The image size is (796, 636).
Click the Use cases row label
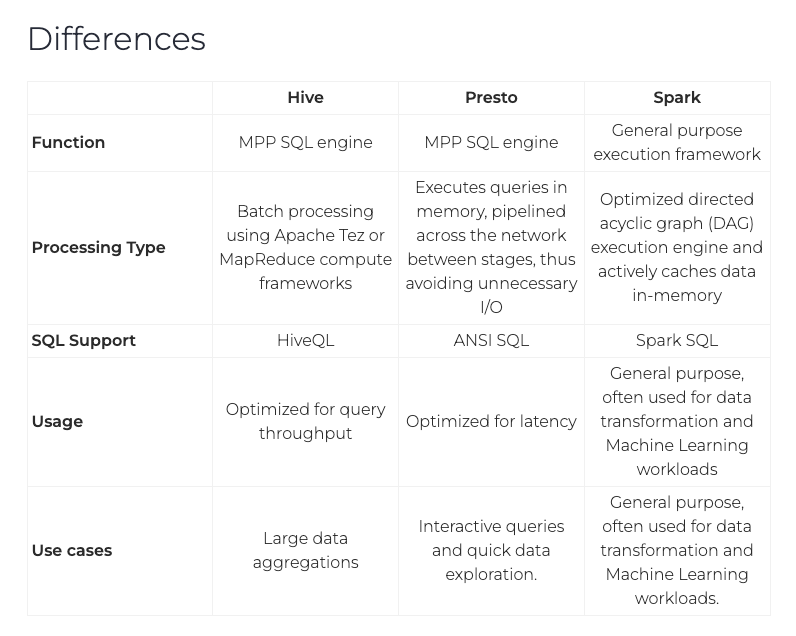(72, 551)
